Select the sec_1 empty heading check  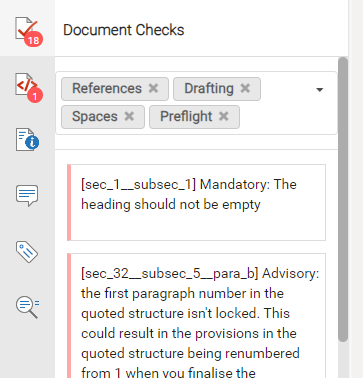196,202
